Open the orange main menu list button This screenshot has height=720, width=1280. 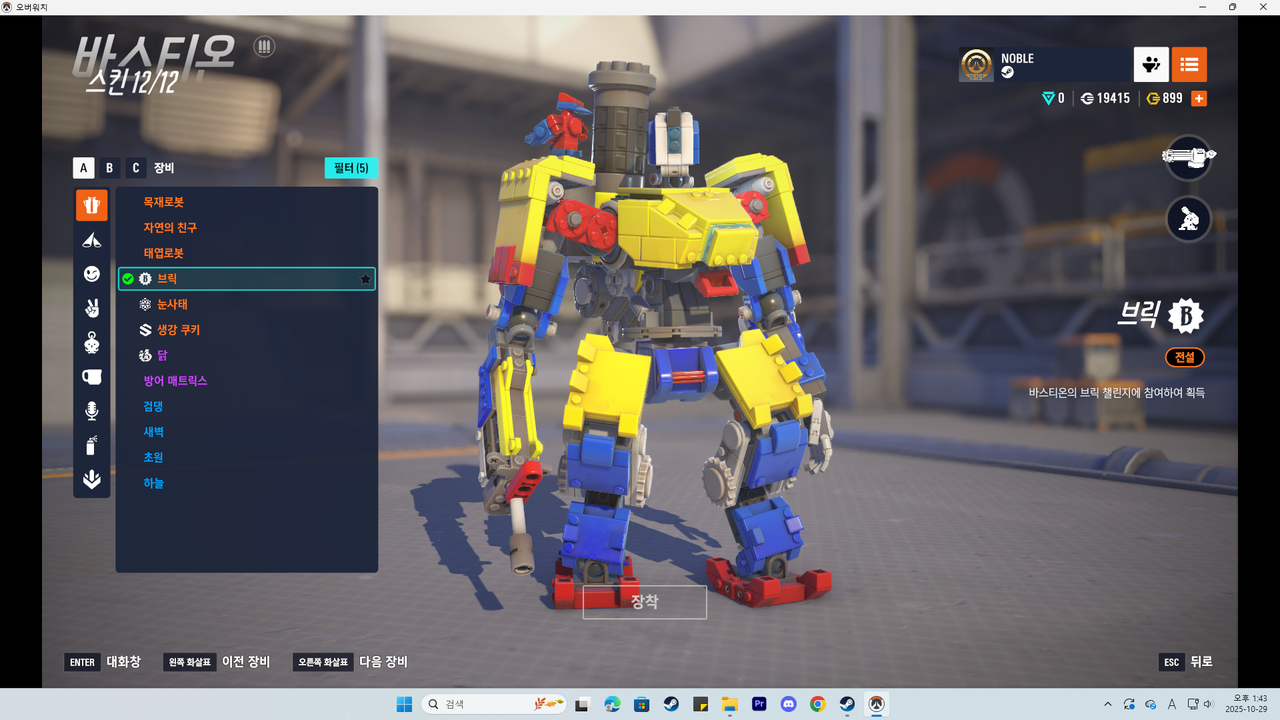1189,64
